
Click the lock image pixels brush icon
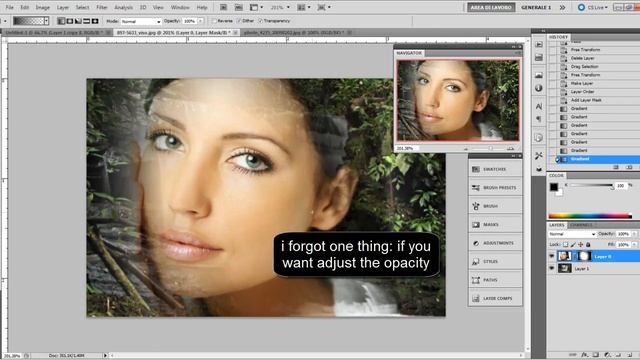tap(573, 244)
